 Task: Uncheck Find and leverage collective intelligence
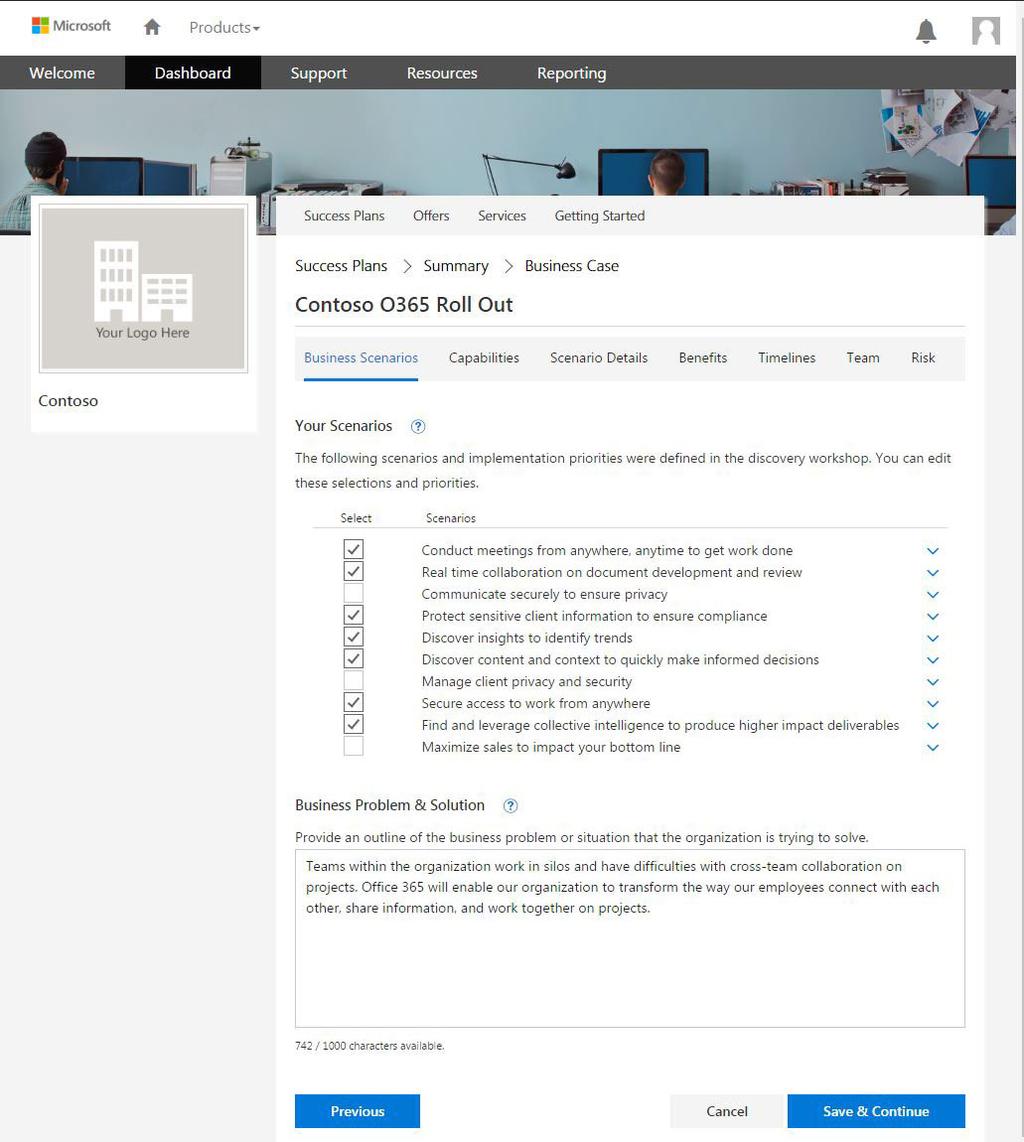353,724
